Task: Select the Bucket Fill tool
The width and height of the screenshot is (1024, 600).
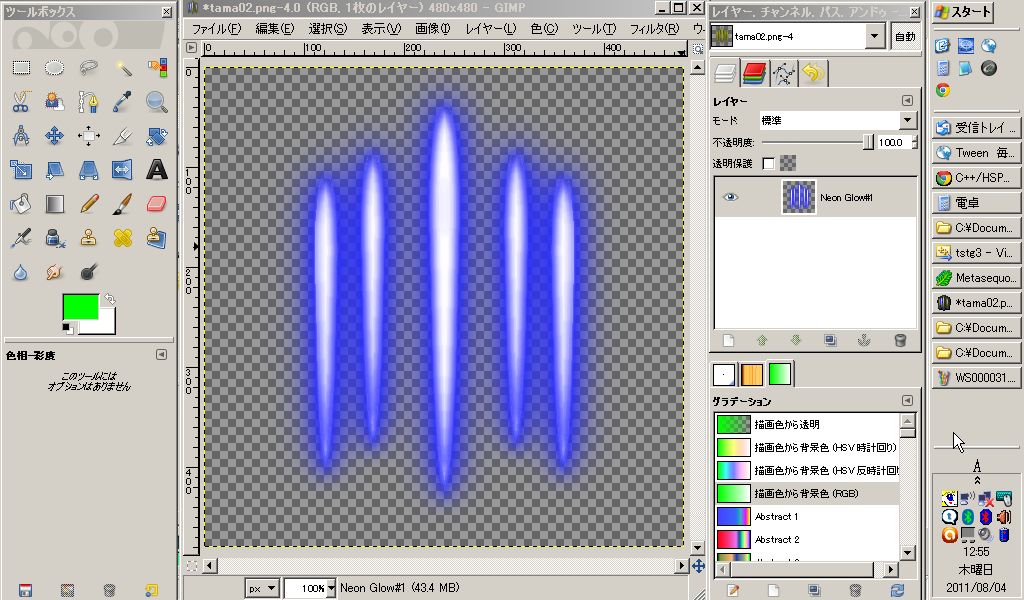Action: tap(21, 204)
